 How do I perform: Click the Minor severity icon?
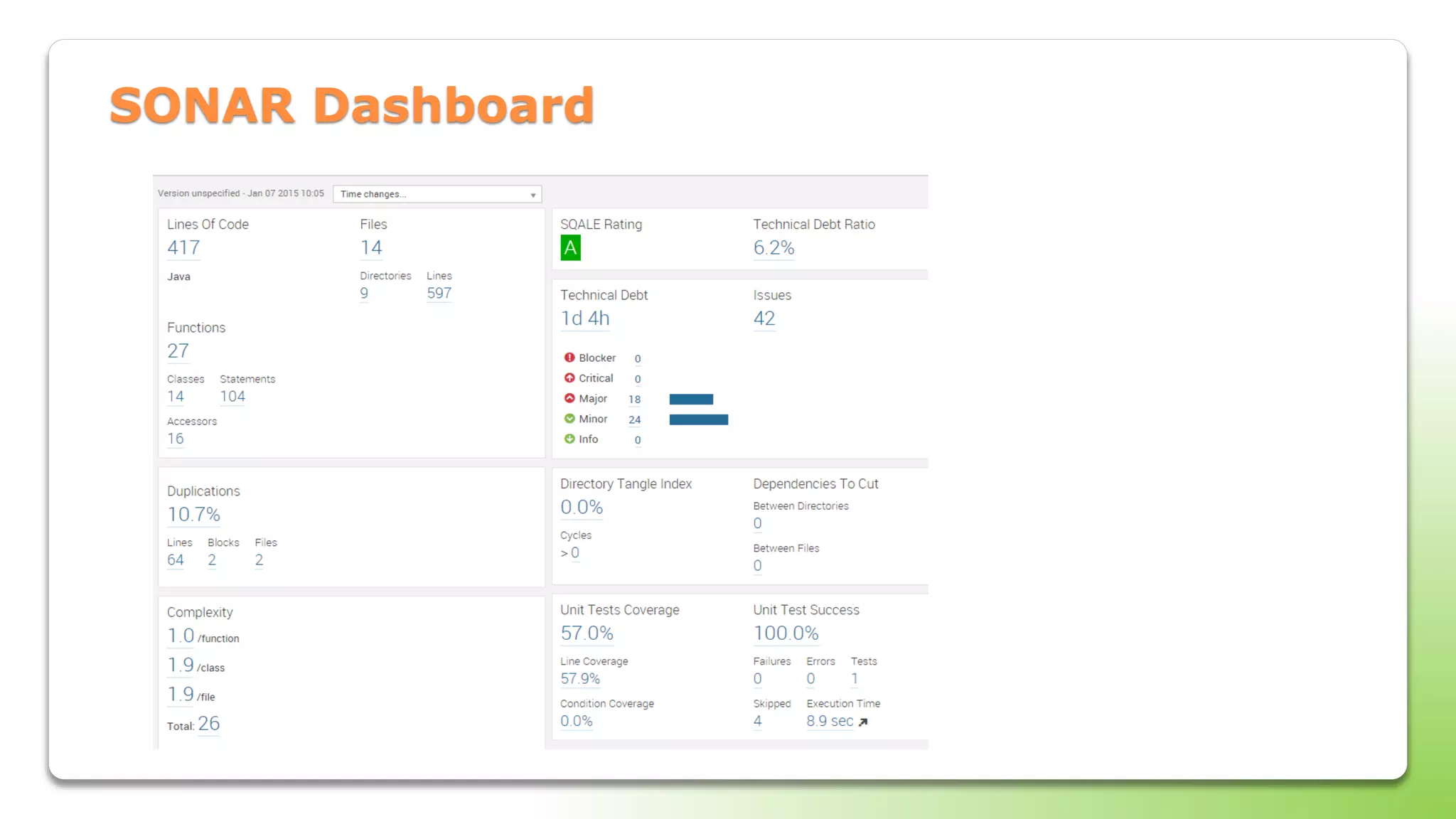pos(569,419)
